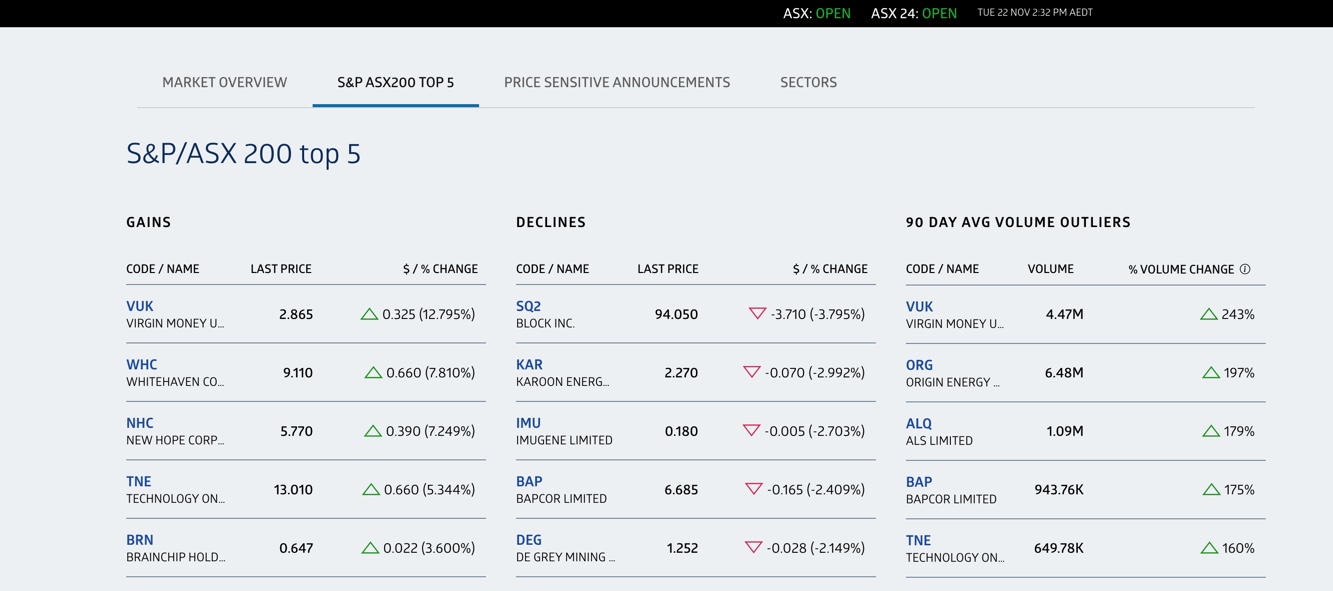The image size is (1333, 591).
Task: Click the red down triangle in the DEG row
Action: (754, 548)
